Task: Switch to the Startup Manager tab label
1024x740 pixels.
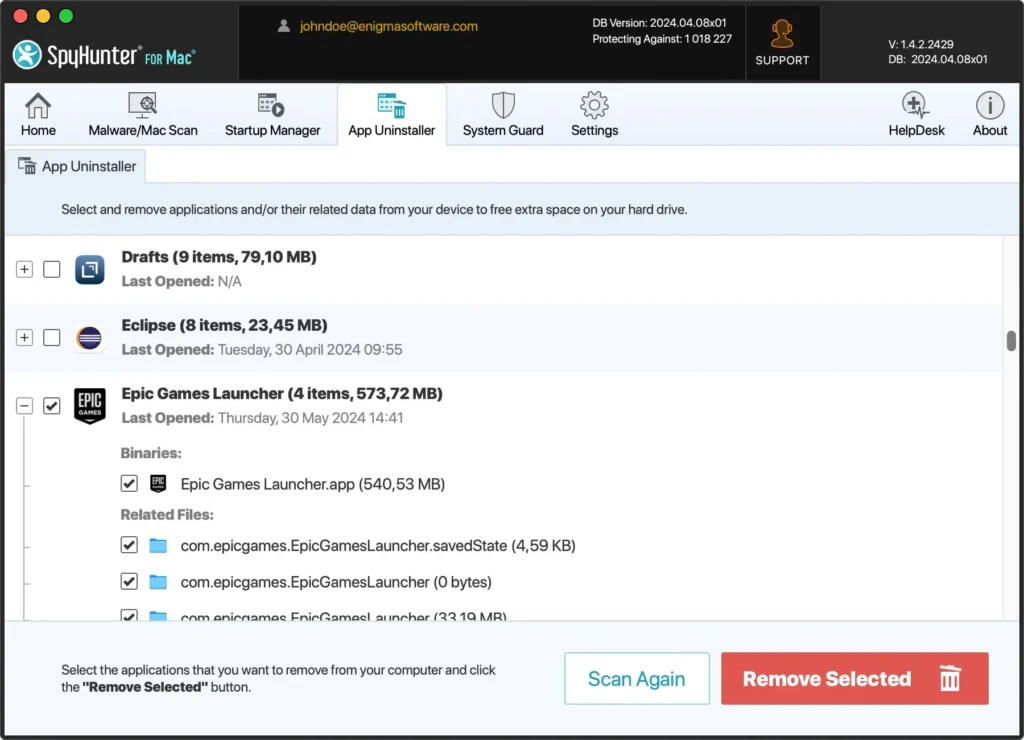Action: (272, 130)
